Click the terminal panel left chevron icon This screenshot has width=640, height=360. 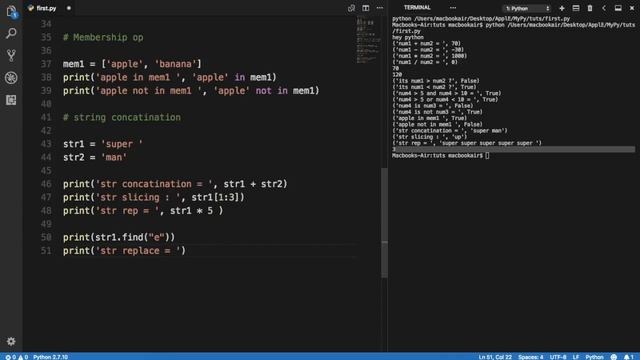604,8
